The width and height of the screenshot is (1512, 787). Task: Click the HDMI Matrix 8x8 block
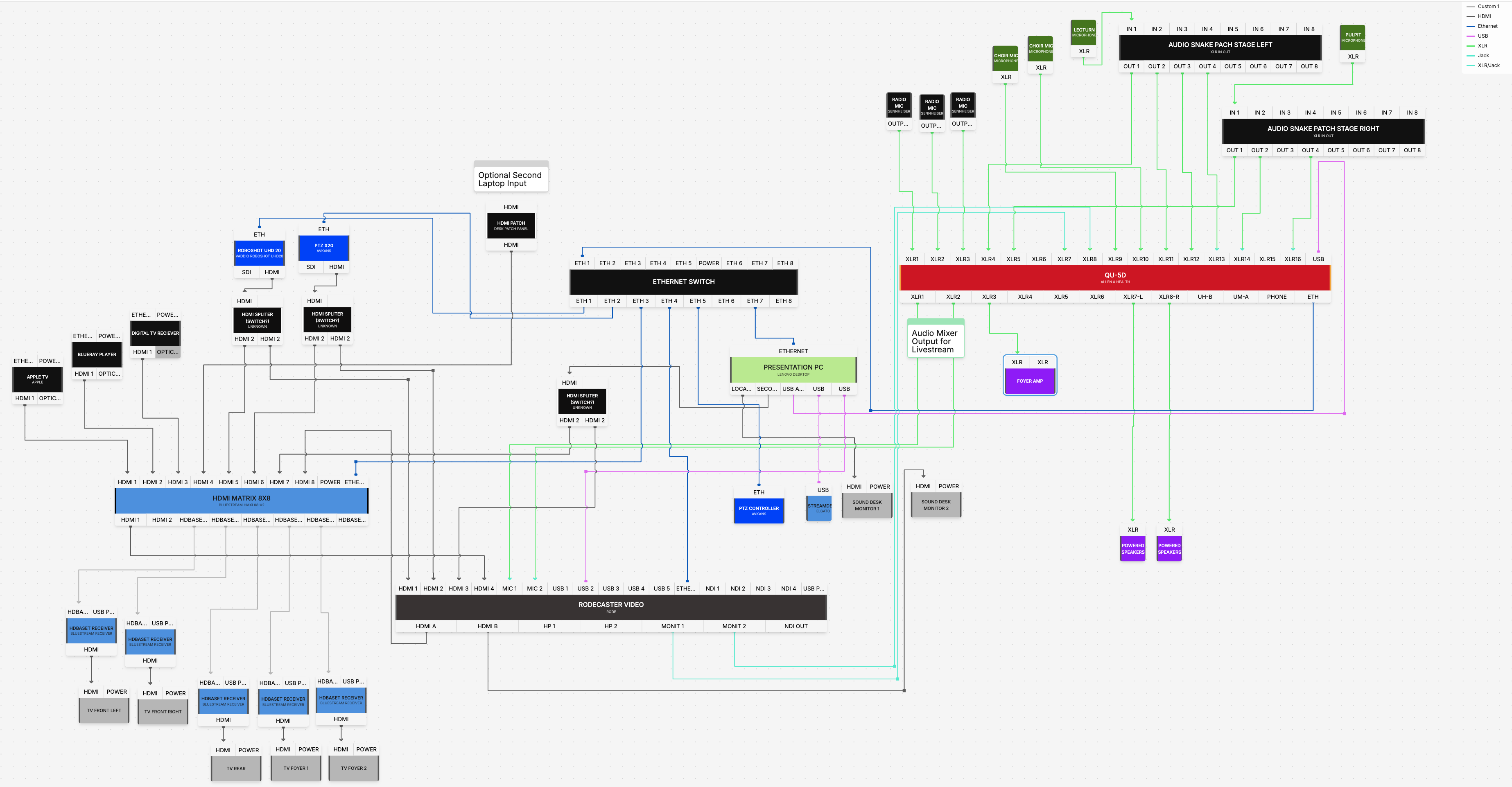click(x=241, y=501)
